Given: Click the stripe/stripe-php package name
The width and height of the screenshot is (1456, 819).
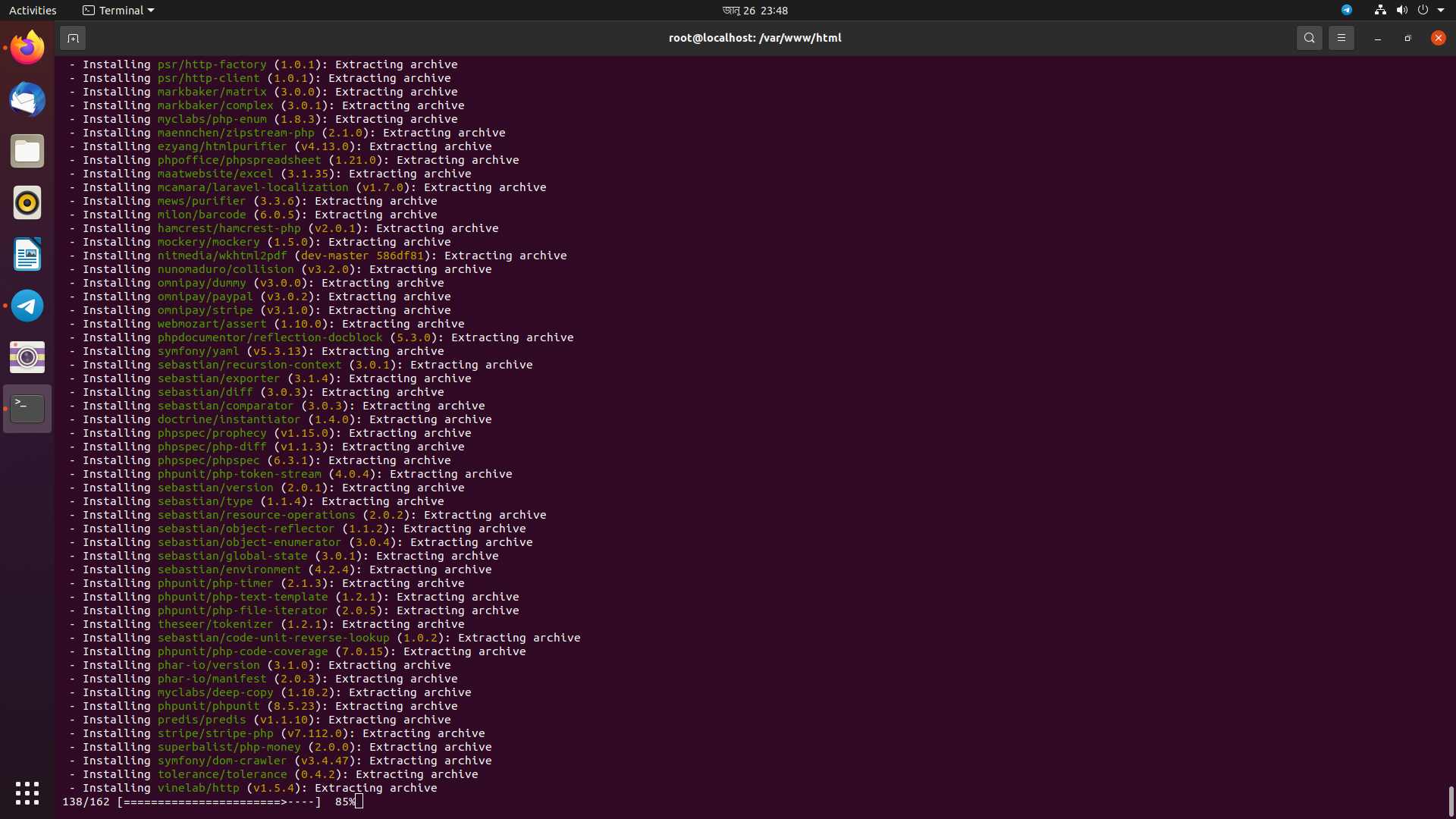Looking at the screenshot, I should coord(215,733).
